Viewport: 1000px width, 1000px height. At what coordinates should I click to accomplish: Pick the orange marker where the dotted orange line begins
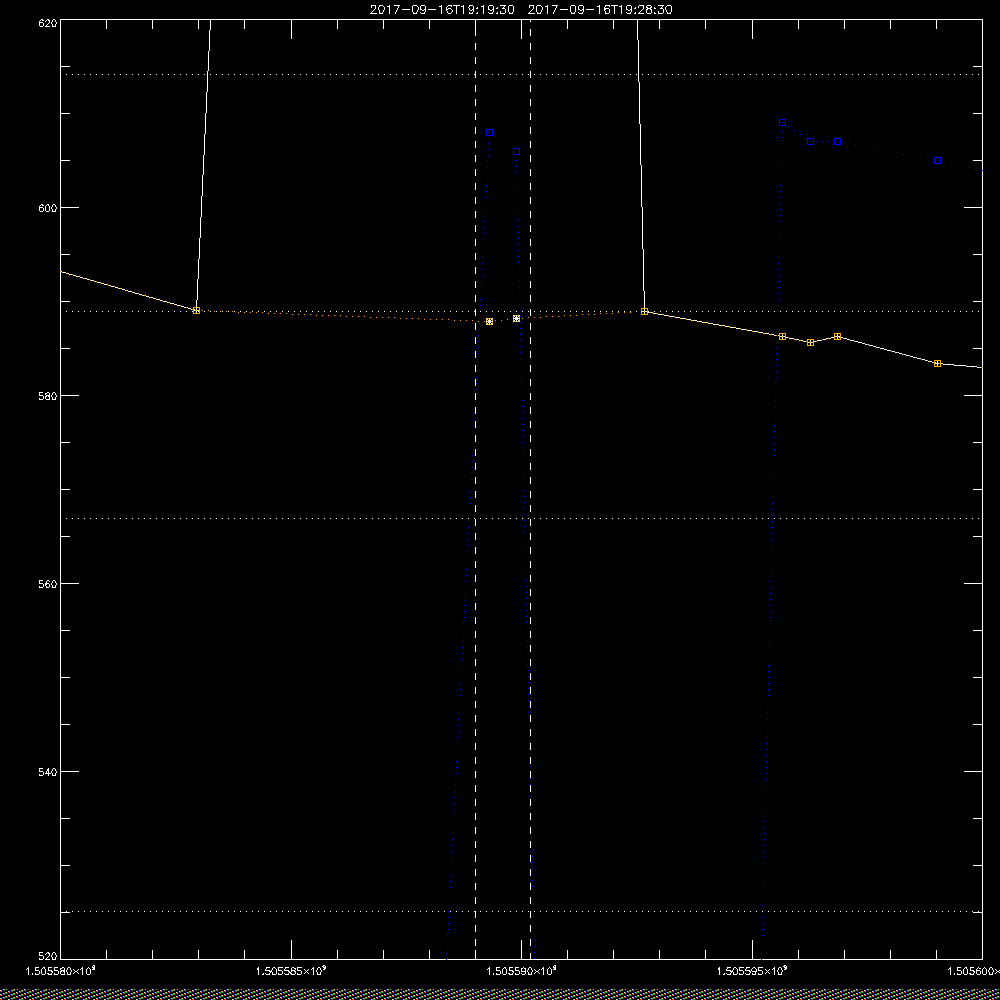coord(196,311)
